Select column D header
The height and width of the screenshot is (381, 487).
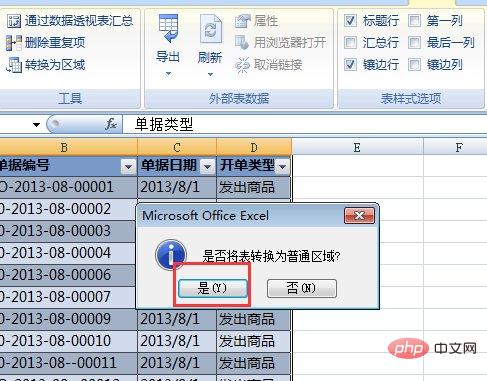coord(254,148)
